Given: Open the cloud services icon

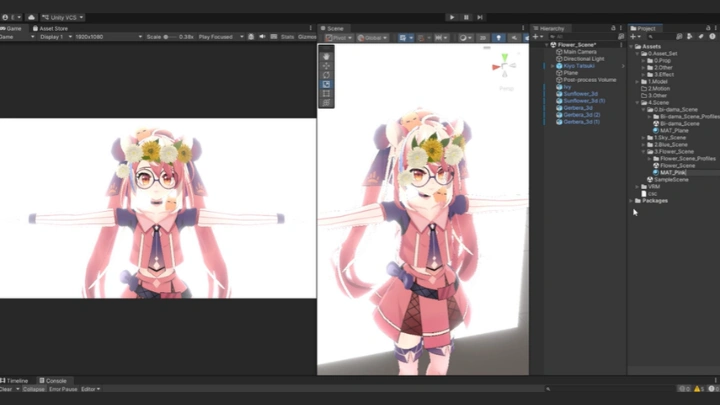Looking at the screenshot, I should [x=31, y=17].
